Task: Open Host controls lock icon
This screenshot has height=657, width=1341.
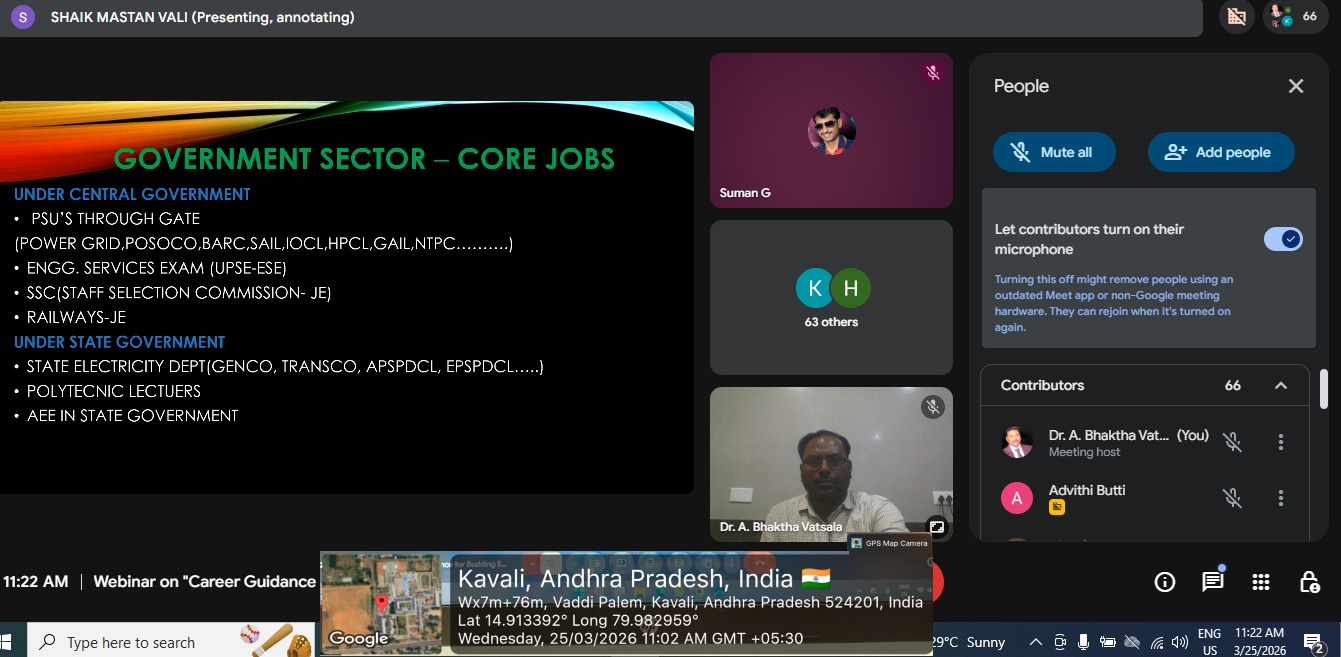Action: 1309,582
